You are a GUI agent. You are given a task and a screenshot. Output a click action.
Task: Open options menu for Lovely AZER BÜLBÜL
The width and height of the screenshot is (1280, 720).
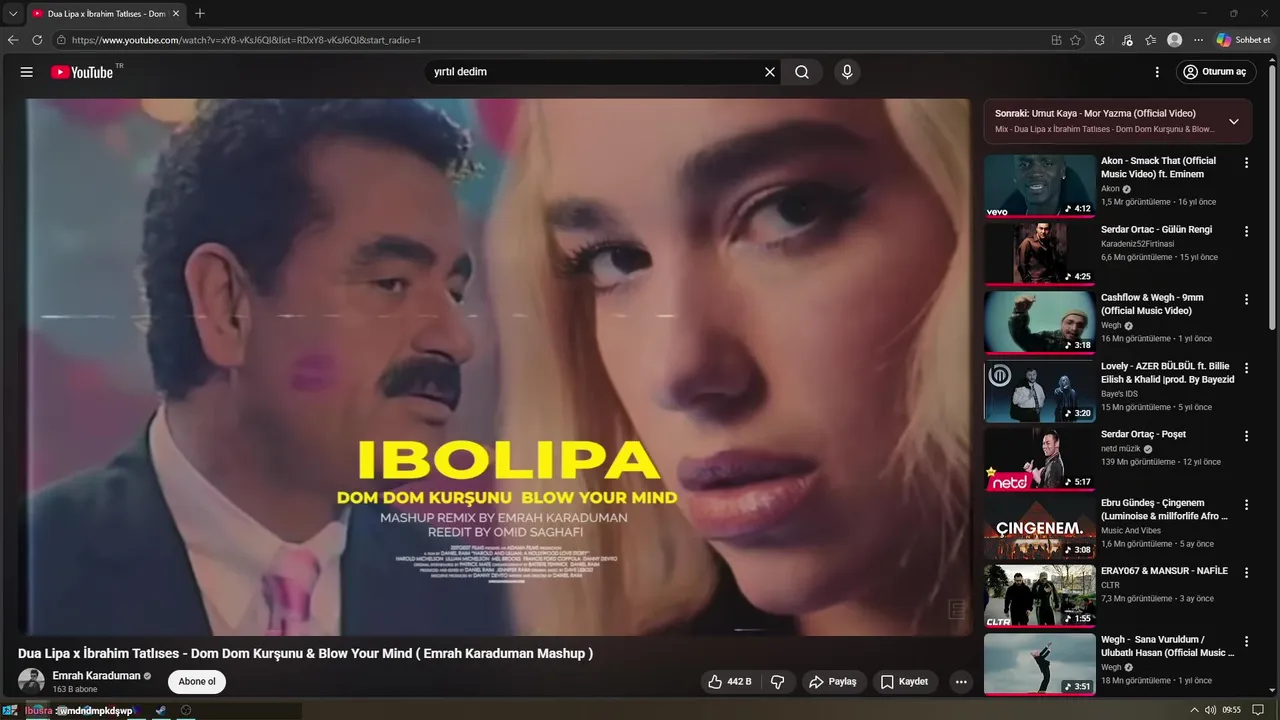coord(1246,368)
